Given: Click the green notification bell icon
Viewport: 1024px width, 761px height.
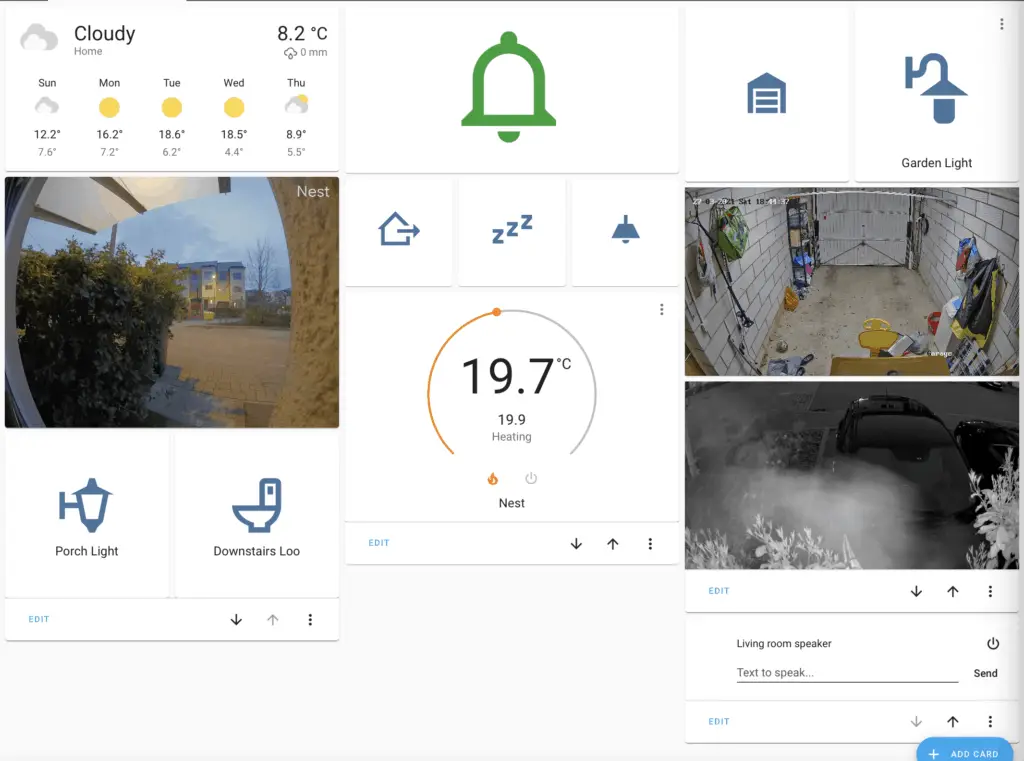Looking at the screenshot, I should point(510,86).
